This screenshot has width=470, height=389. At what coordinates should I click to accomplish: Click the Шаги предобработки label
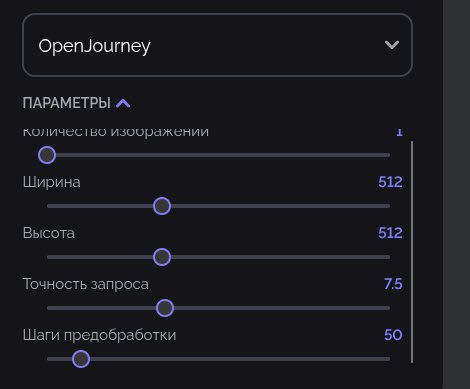[99, 335]
